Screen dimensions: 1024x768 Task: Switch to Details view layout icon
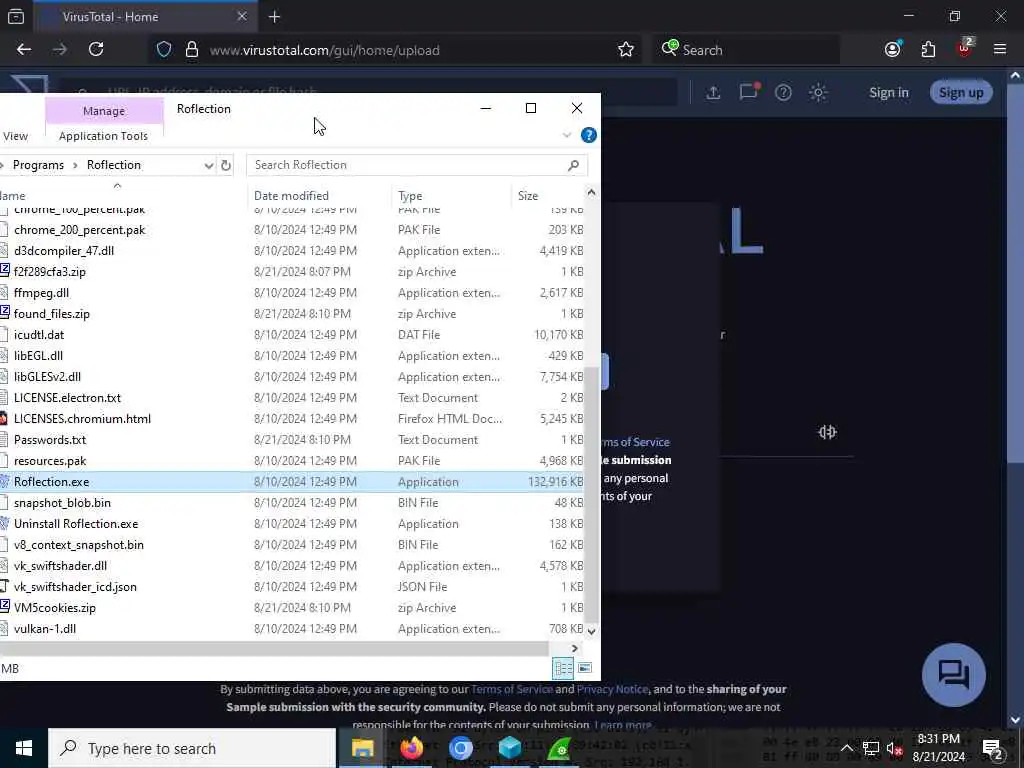pyautogui.click(x=563, y=667)
